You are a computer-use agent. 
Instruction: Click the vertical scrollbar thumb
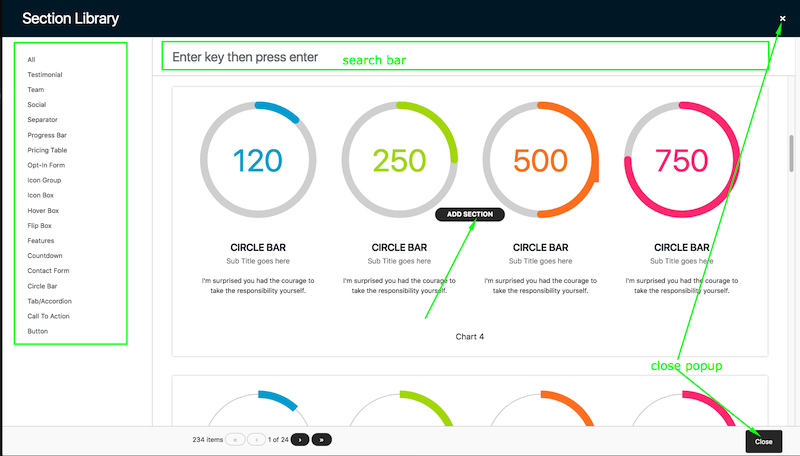(791, 154)
